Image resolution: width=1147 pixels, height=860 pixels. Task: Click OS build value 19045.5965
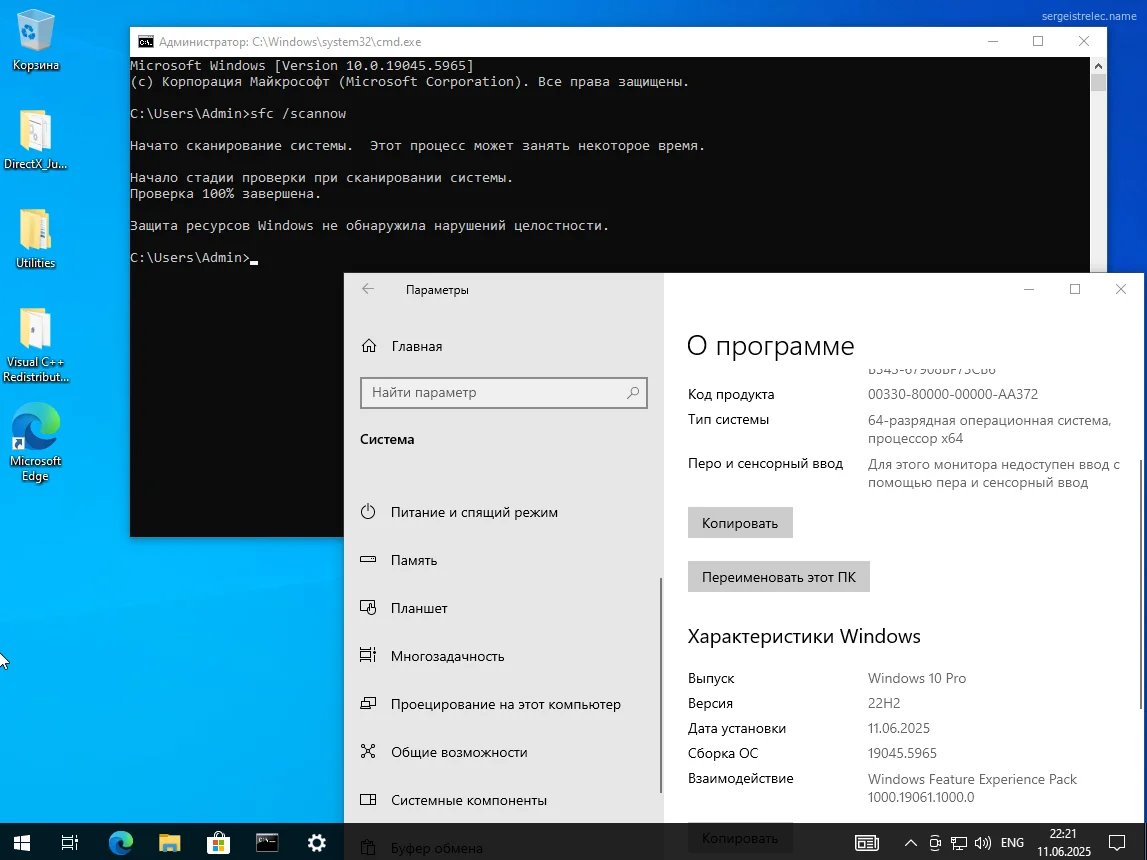point(902,753)
